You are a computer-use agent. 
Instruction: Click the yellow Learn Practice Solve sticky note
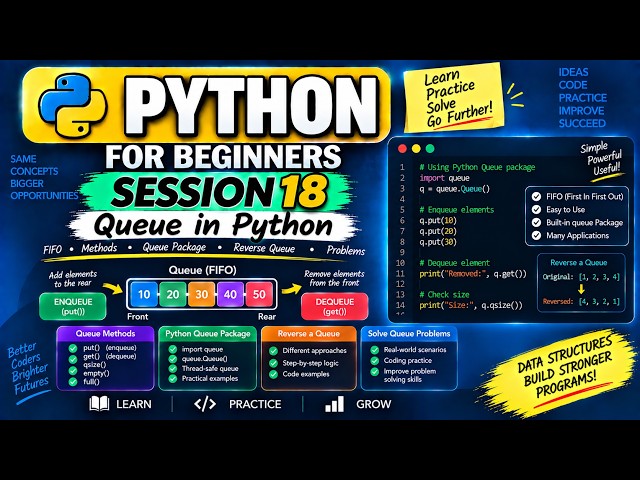point(453,98)
